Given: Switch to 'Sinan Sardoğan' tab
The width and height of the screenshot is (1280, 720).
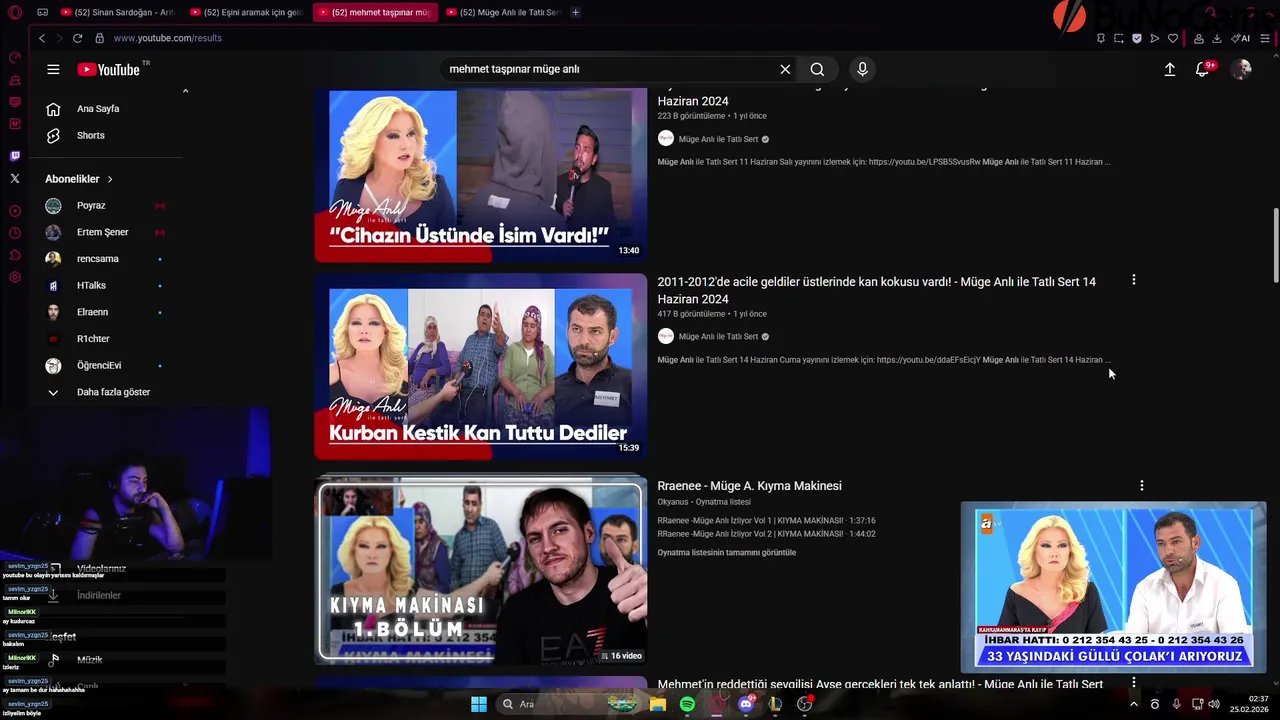Looking at the screenshot, I should point(117,12).
